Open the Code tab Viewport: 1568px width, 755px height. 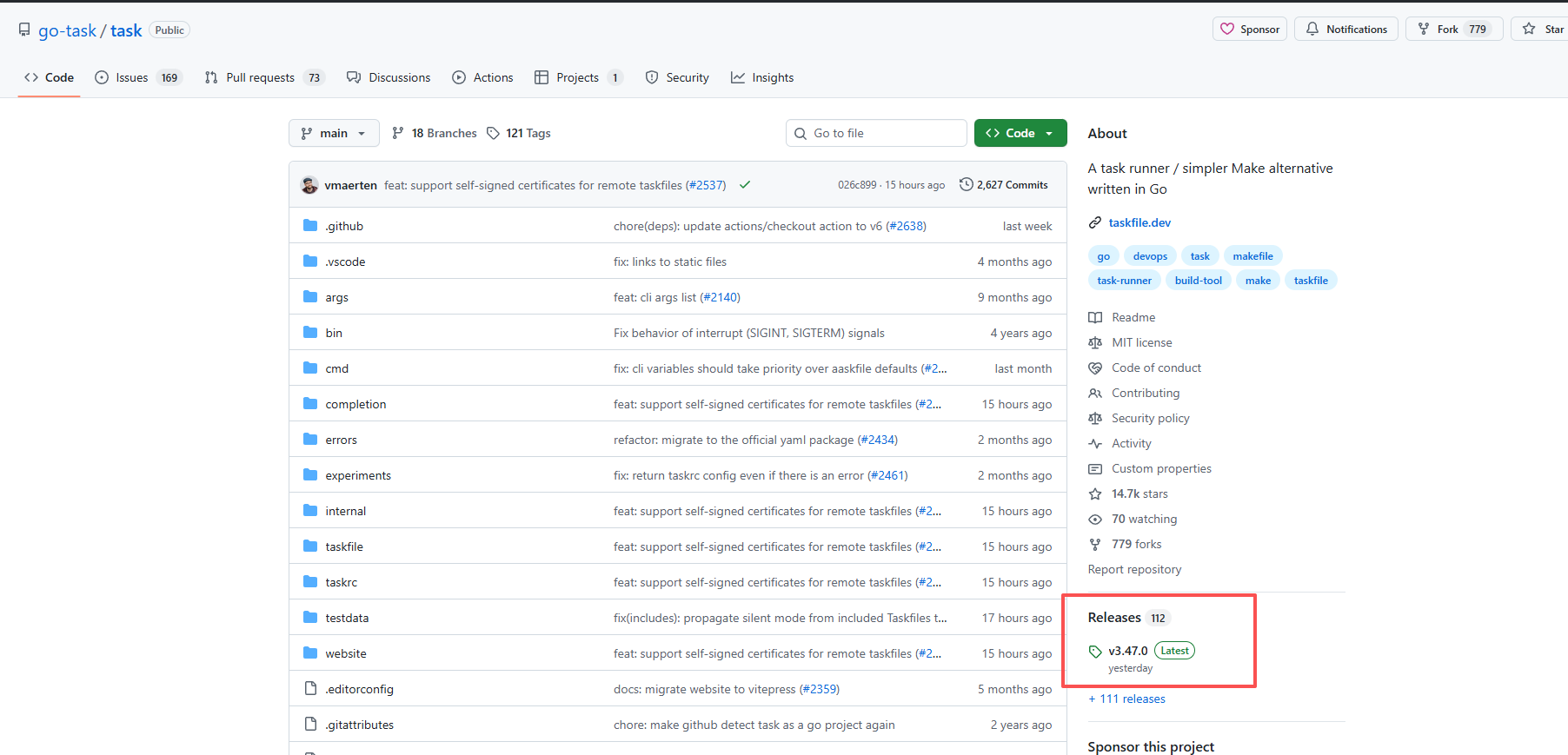(50, 77)
